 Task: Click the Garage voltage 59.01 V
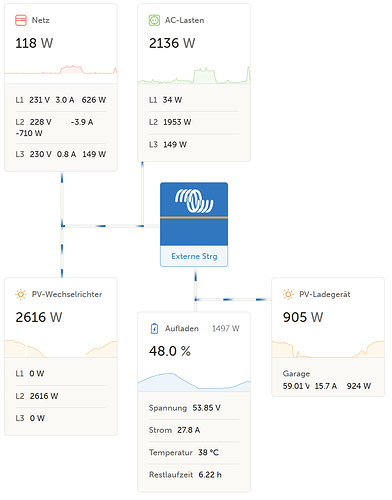tap(296, 386)
